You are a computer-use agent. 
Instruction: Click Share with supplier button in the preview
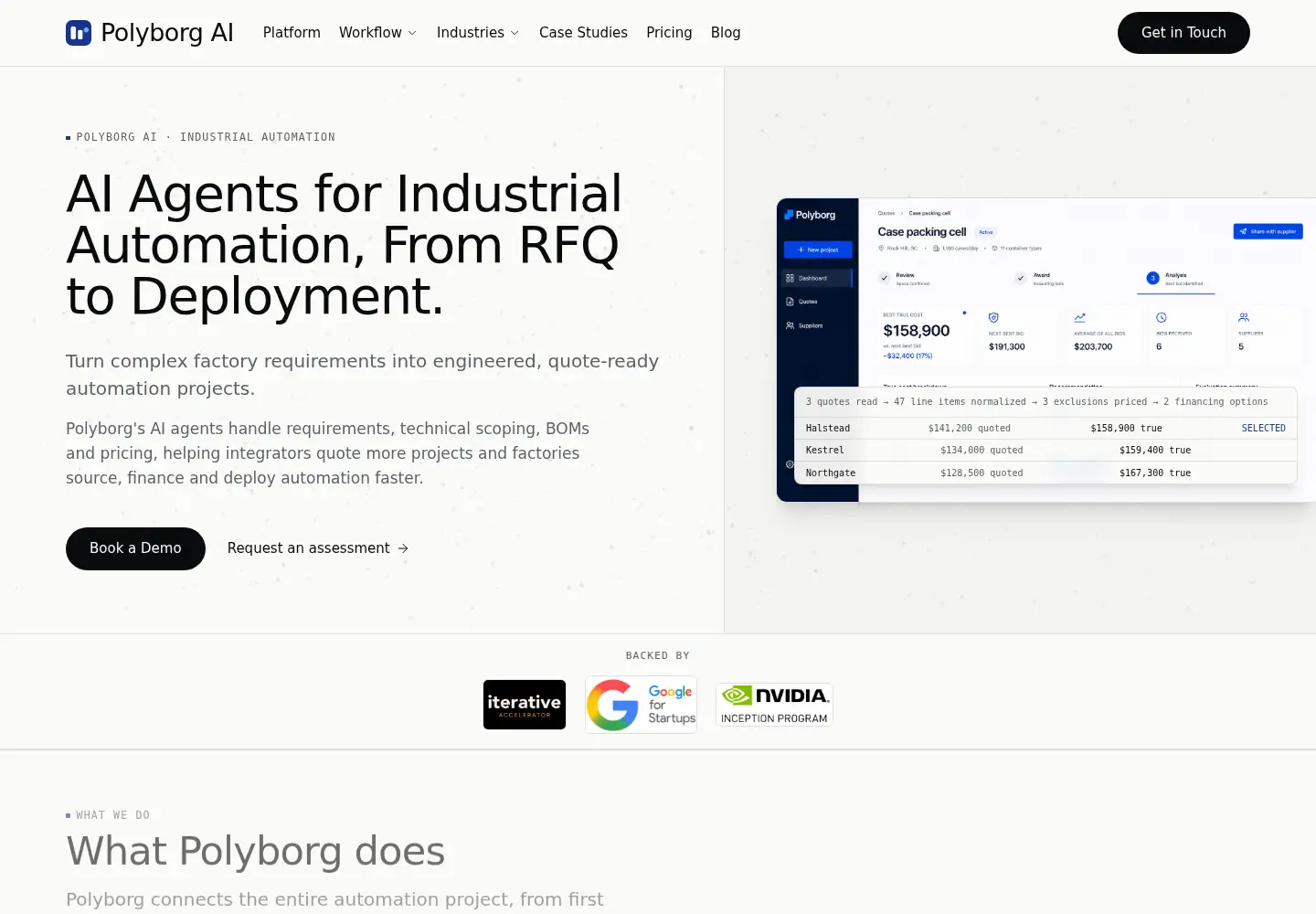coord(1268,231)
